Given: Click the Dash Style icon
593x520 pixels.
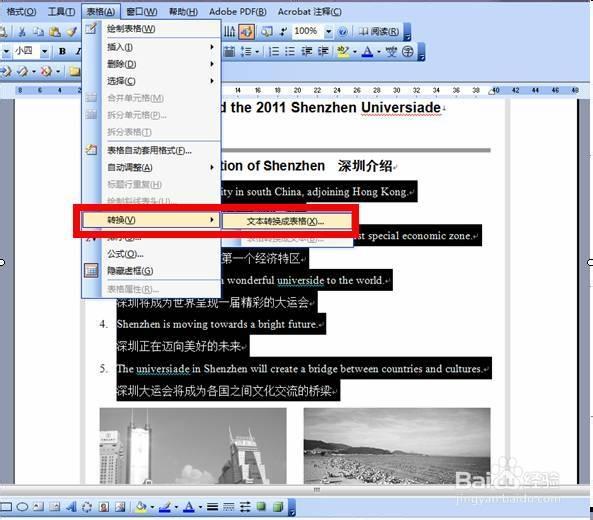Looking at the screenshot, I should click(229, 507).
